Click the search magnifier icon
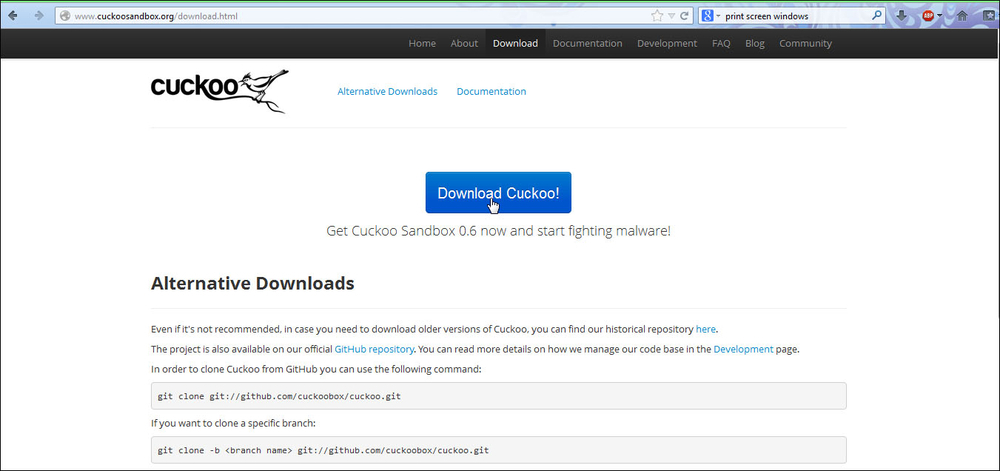The height and width of the screenshot is (471, 1000). click(x=877, y=15)
